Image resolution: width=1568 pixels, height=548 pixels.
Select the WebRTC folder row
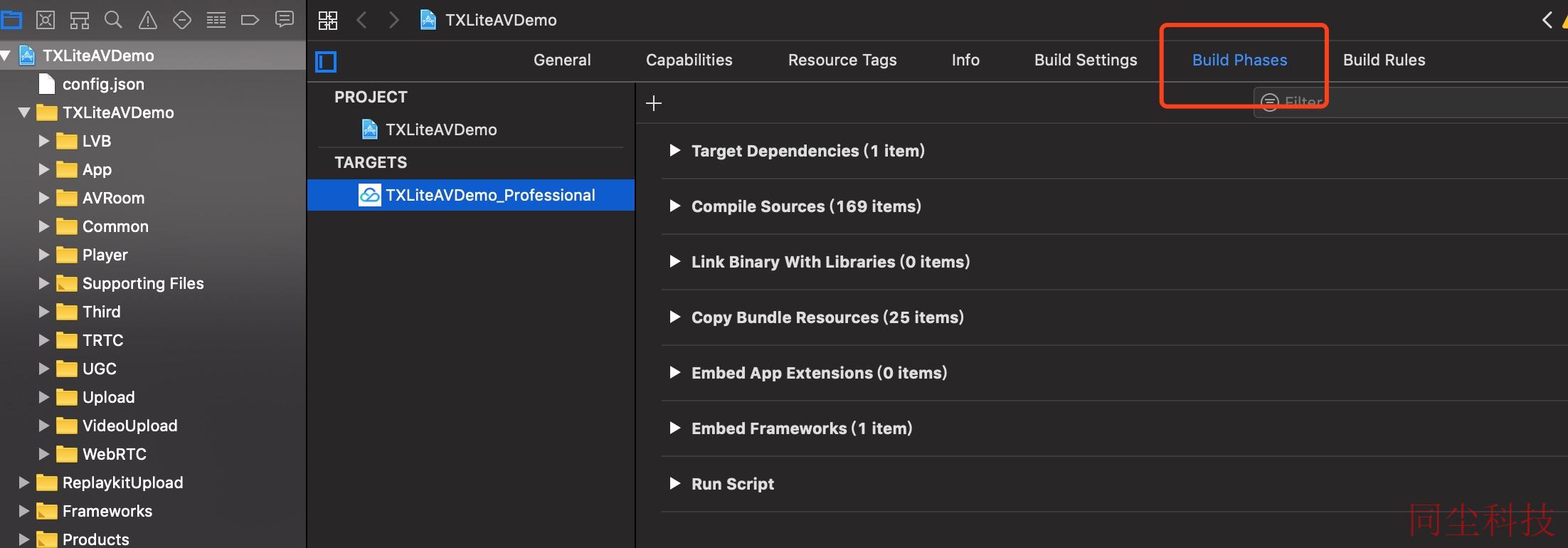(x=153, y=454)
